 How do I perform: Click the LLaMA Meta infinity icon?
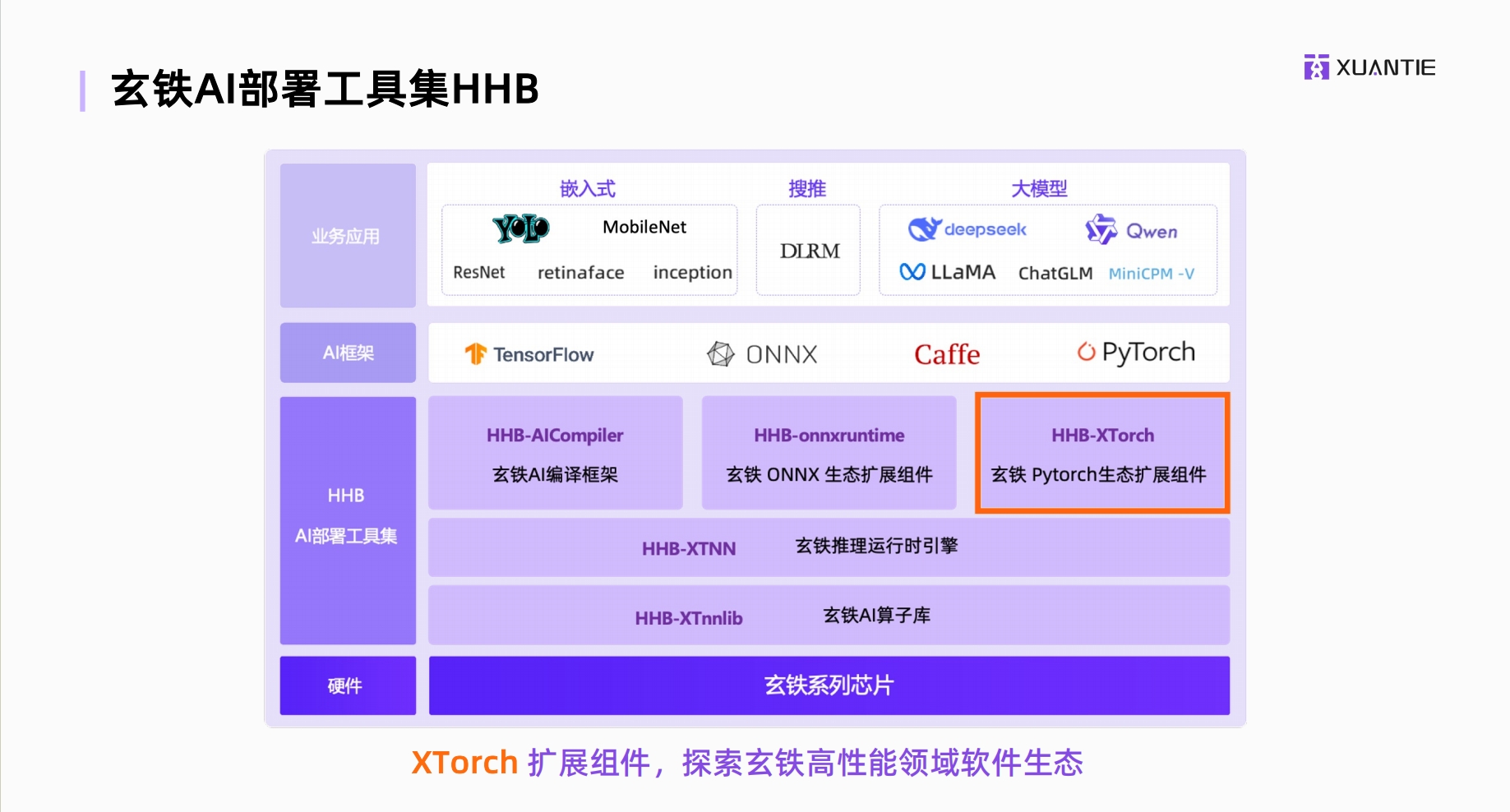[x=912, y=272]
